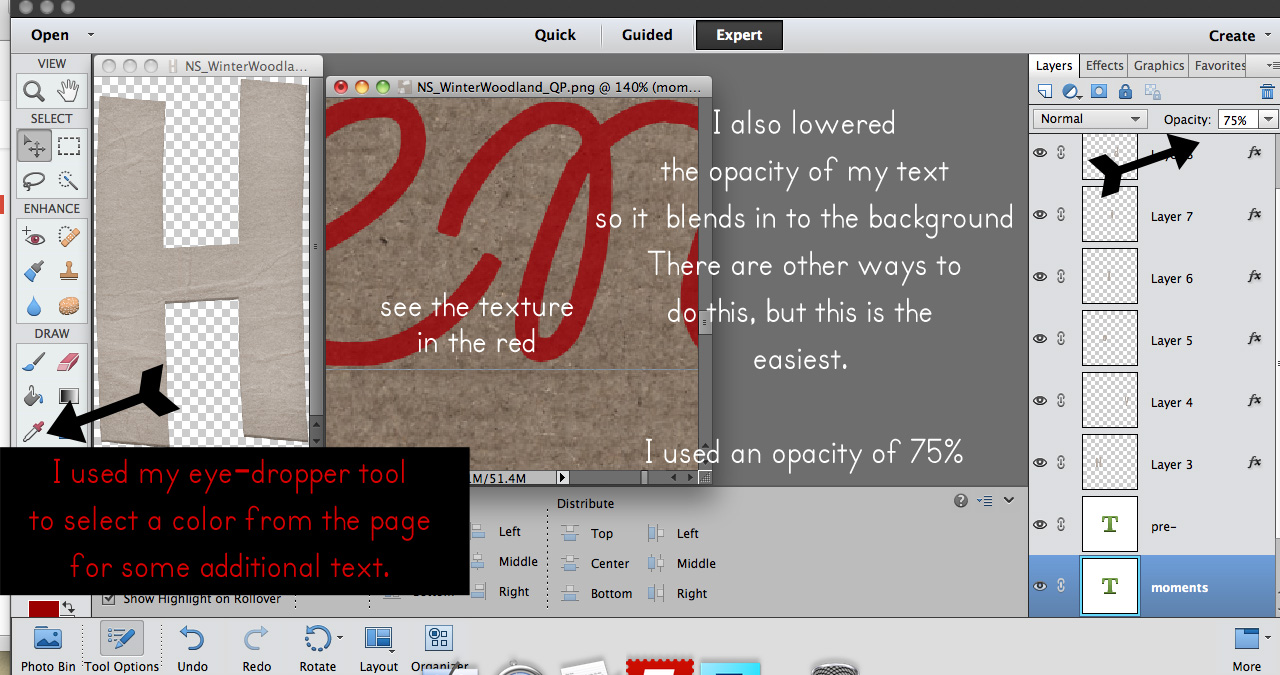Delete layer using the trash icon
This screenshot has height=675, width=1280.
[1267, 92]
